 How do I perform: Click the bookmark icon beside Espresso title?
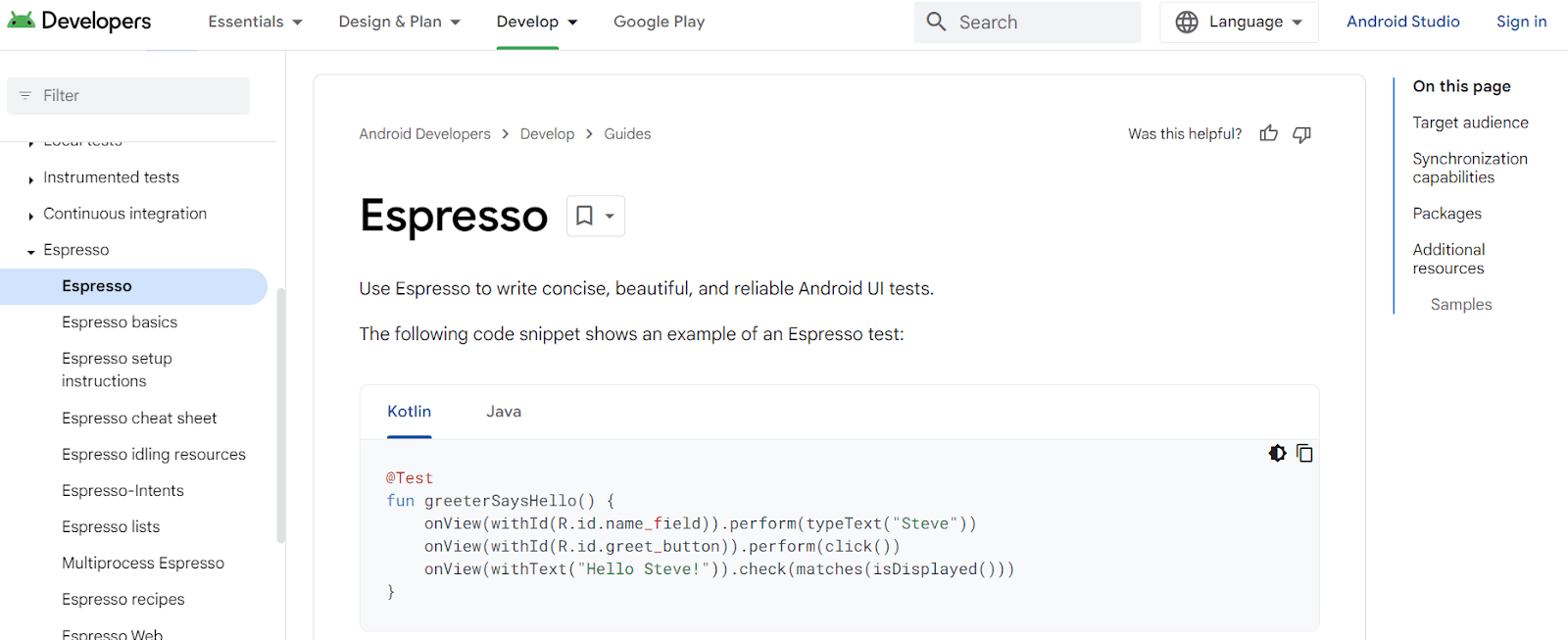pos(585,216)
